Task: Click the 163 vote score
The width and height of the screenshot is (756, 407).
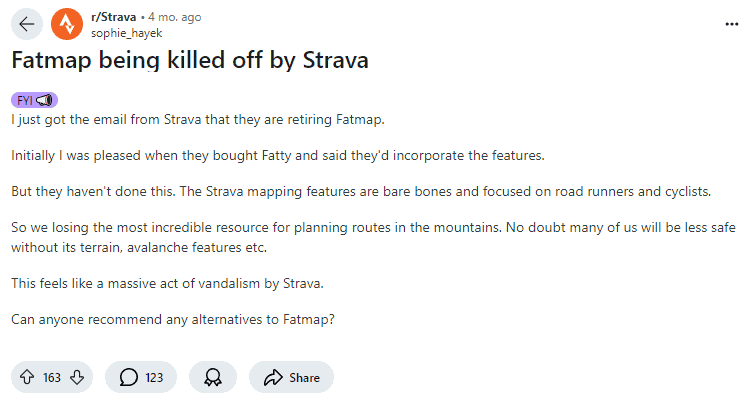Action: pyautogui.click(x=52, y=378)
